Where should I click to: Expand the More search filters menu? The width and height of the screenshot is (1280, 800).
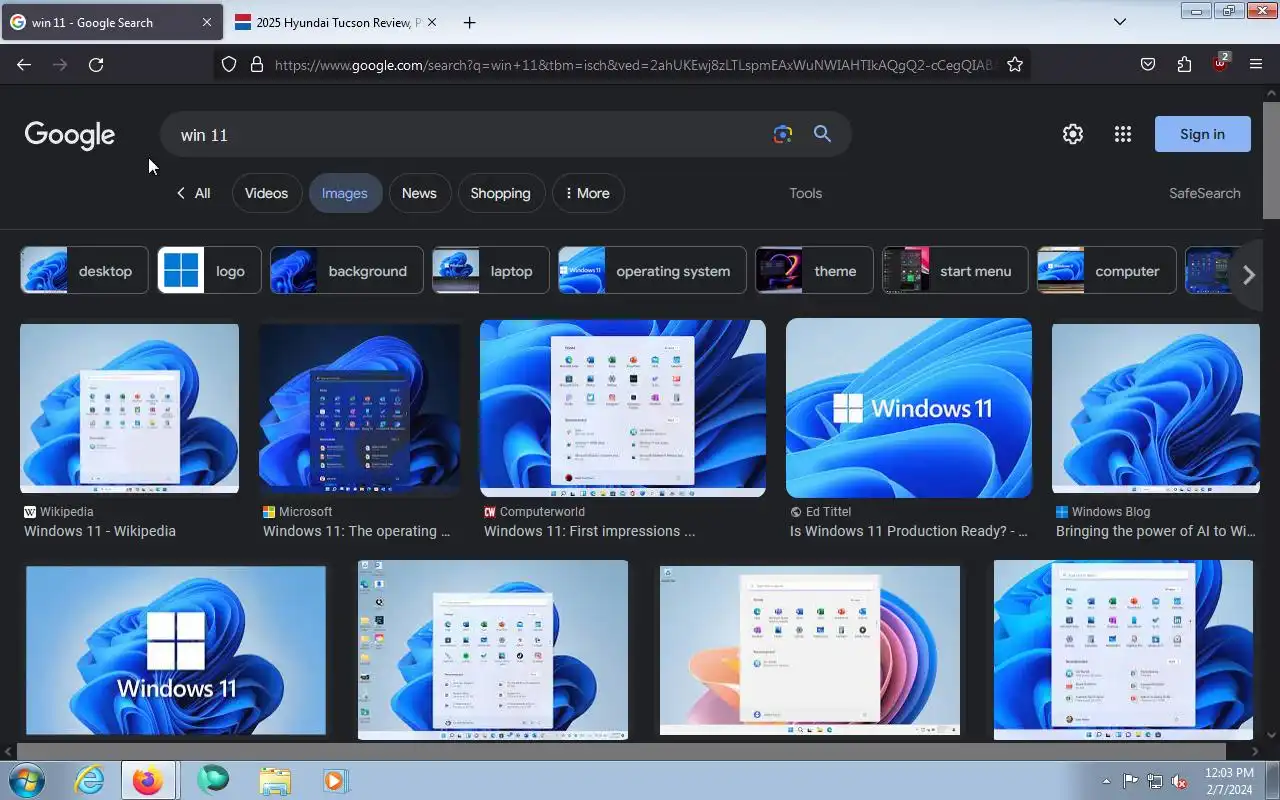click(588, 193)
